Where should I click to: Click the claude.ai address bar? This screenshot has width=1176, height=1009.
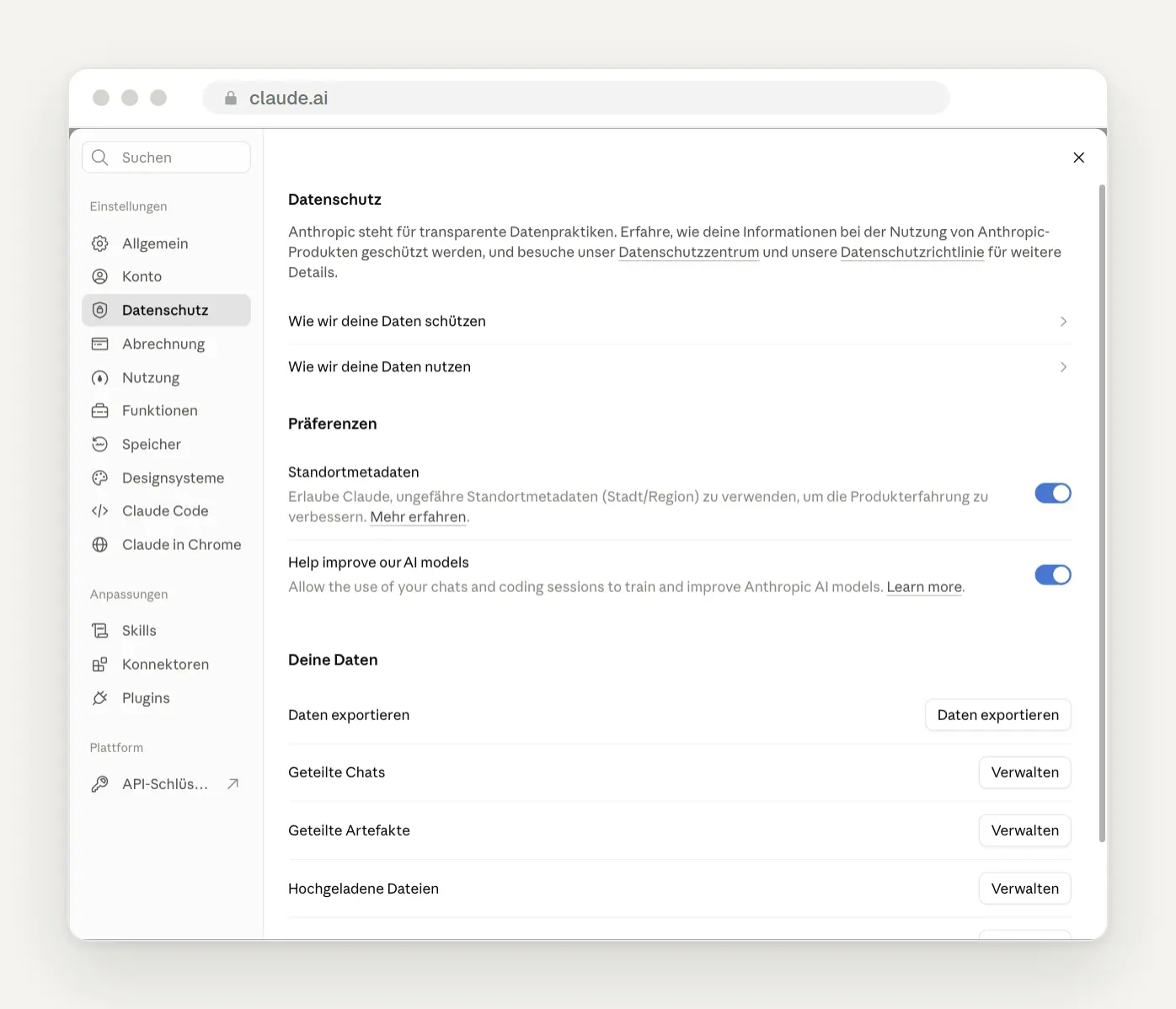(x=576, y=98)
